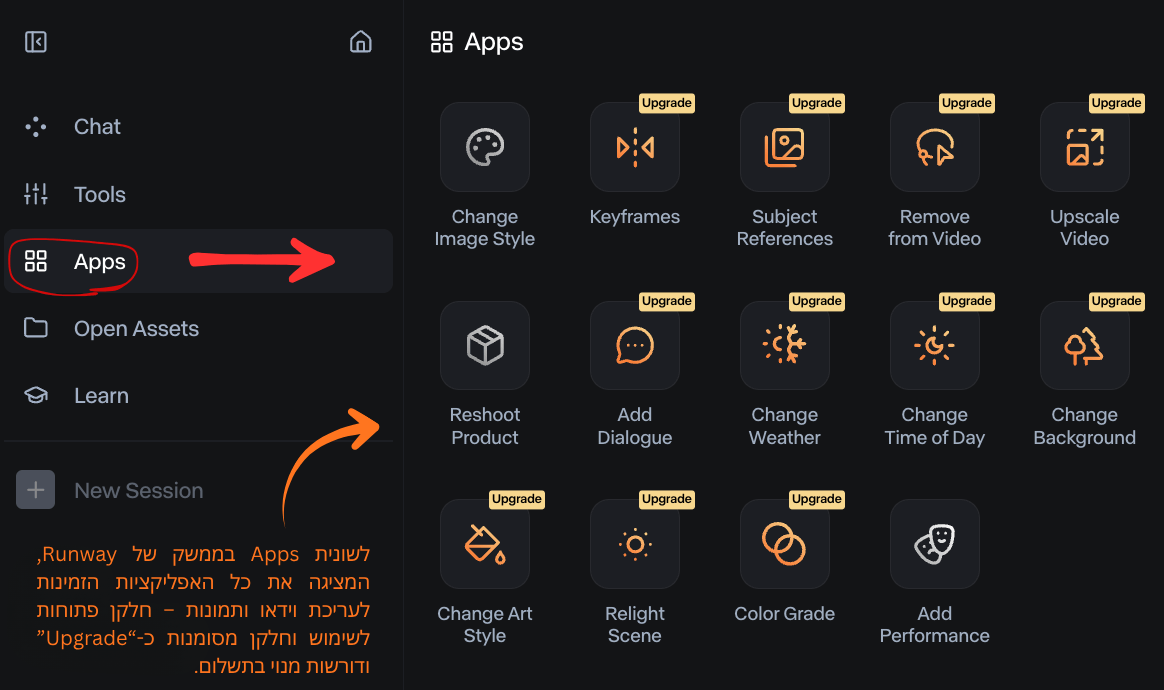The image size is (1164, 690).
Task: Launch the Change Background app
Action: [x=1085, y=346]
